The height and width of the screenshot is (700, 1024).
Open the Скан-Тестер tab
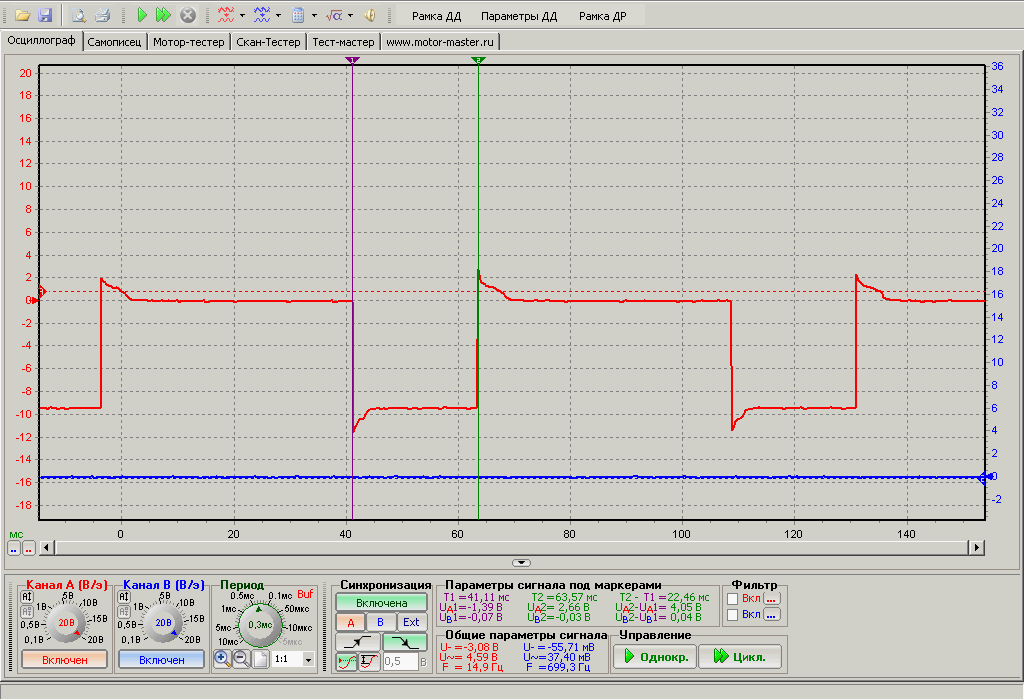268,42
